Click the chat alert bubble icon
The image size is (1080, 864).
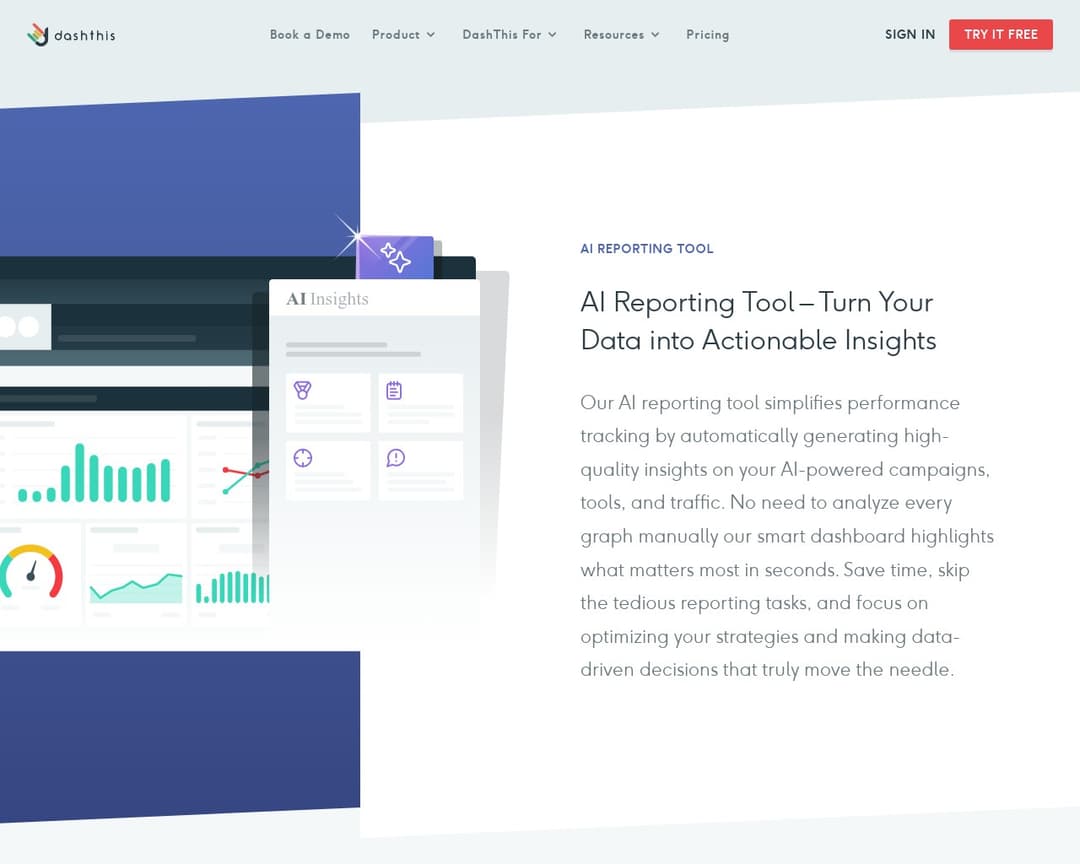(x=395, y=458)
